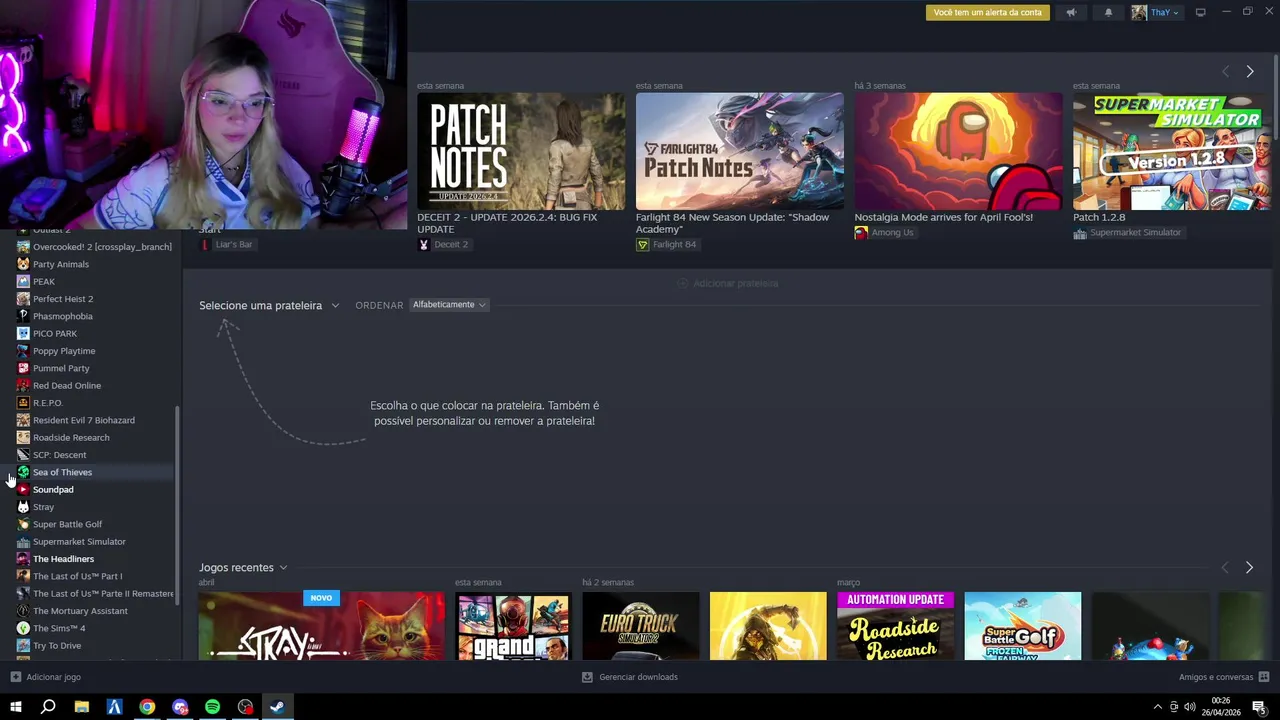Click the Farlight 84 game tag link
The height and width of the screenshot is (720, 1280).
666,244
